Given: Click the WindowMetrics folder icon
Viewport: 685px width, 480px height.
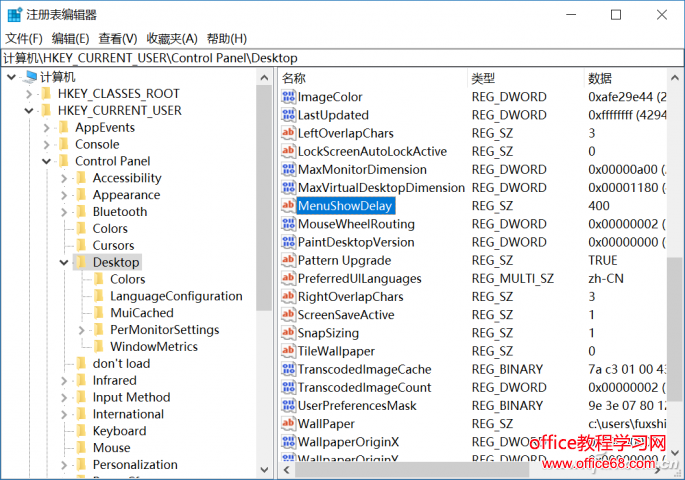Looking at the screenshot, I should pyautogui.click(x=99, y=347).
